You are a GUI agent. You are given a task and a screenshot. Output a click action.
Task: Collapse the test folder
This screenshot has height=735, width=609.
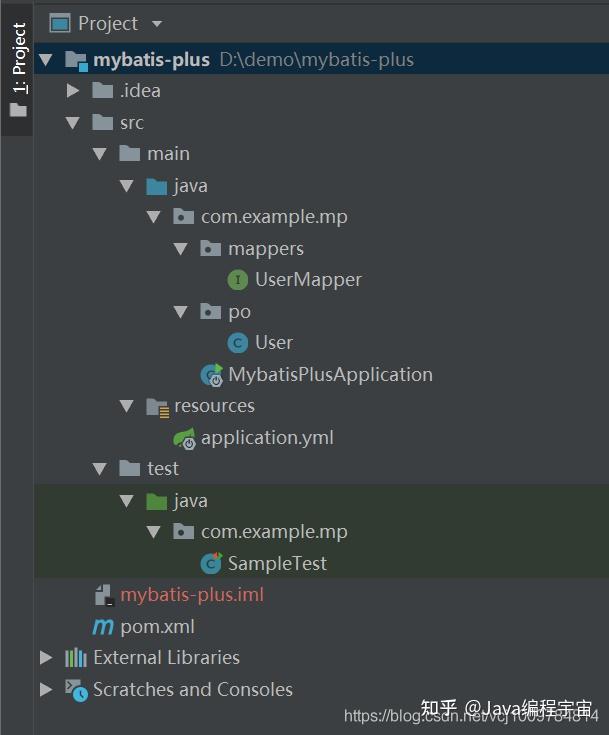99,469
